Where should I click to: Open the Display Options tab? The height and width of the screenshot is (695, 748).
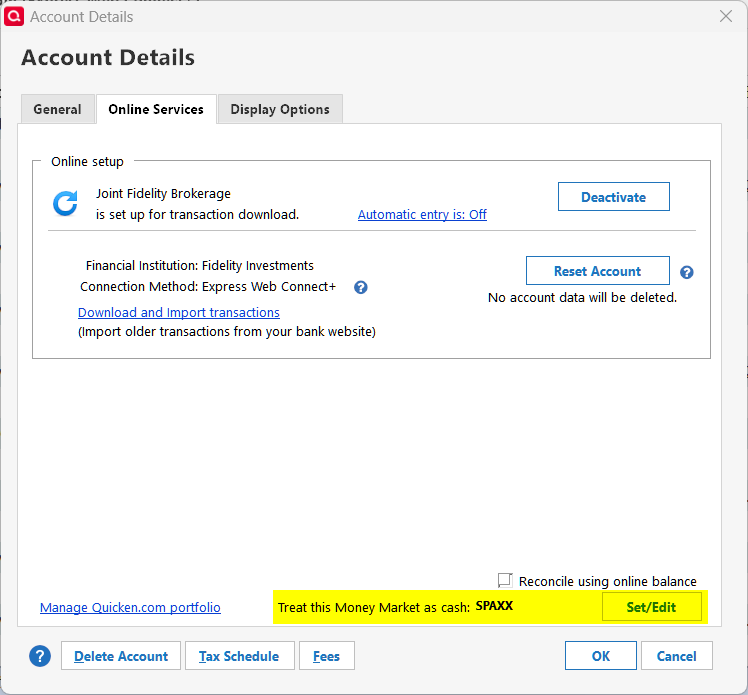[280, 109]
